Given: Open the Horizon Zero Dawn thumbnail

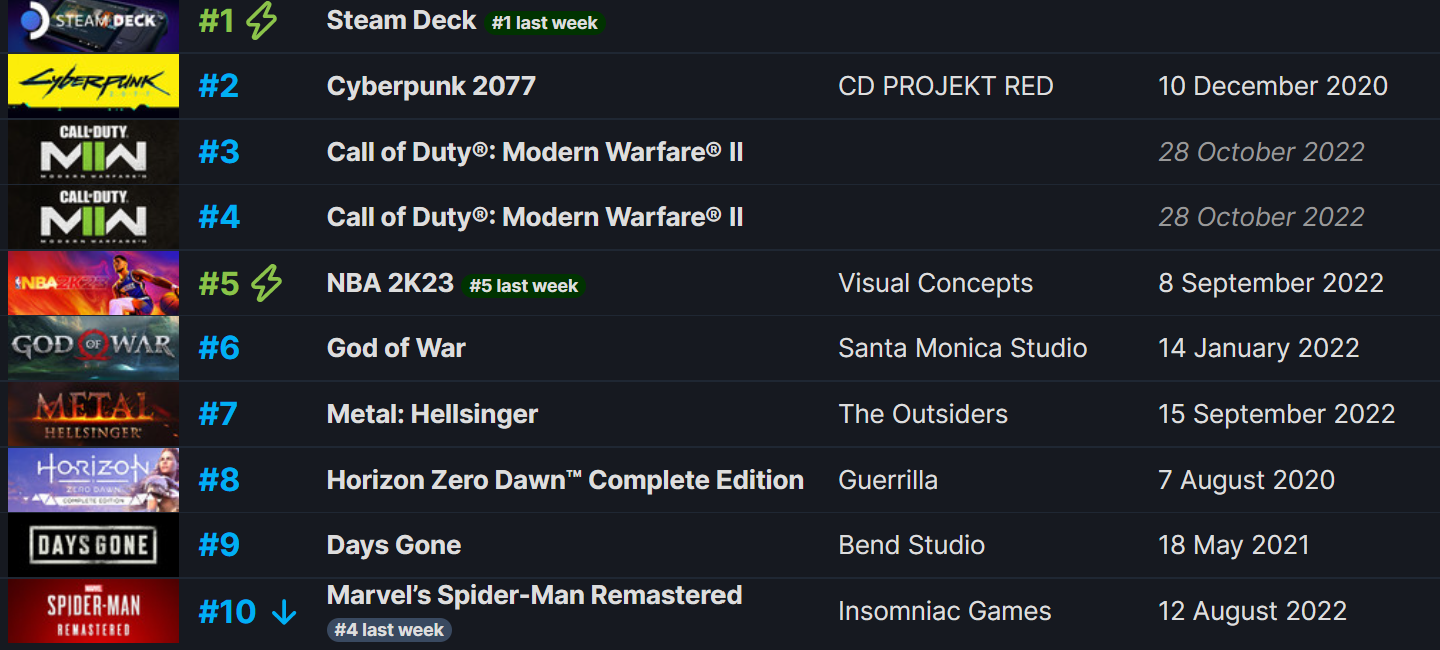Looking at the screenshot, I should point(93,480).
